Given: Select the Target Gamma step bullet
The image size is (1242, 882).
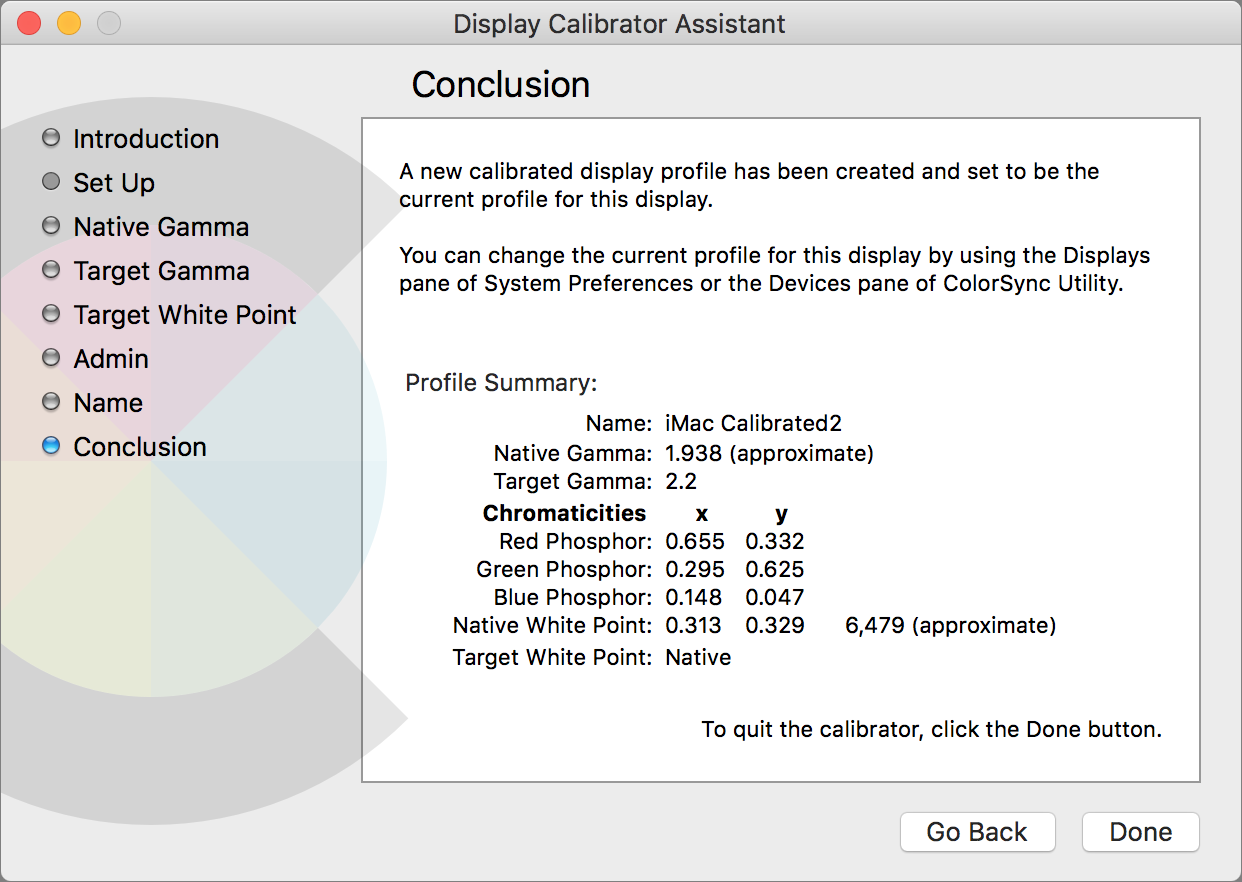Looking at the screenshot, I should pos(51,270).
